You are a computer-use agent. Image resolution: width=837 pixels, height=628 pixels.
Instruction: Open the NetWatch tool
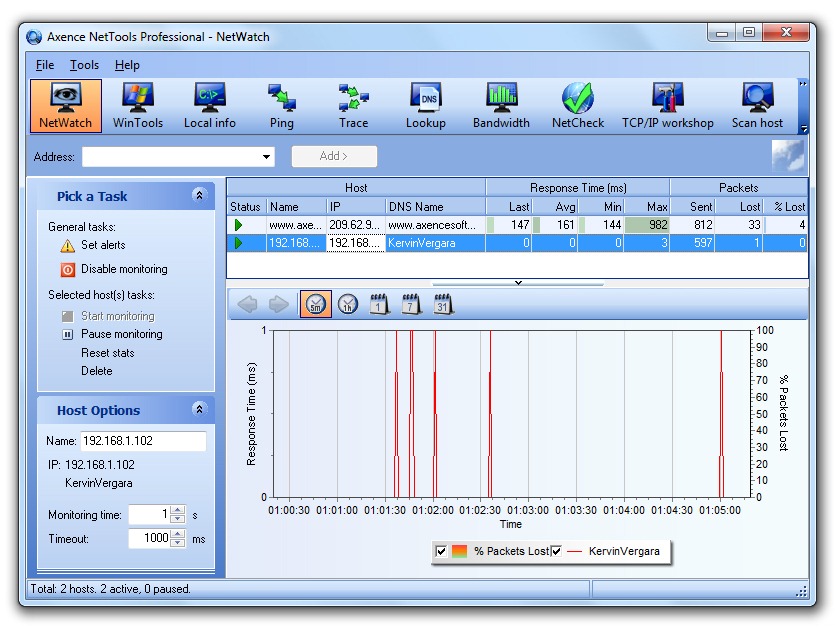[x=66, y=106]
